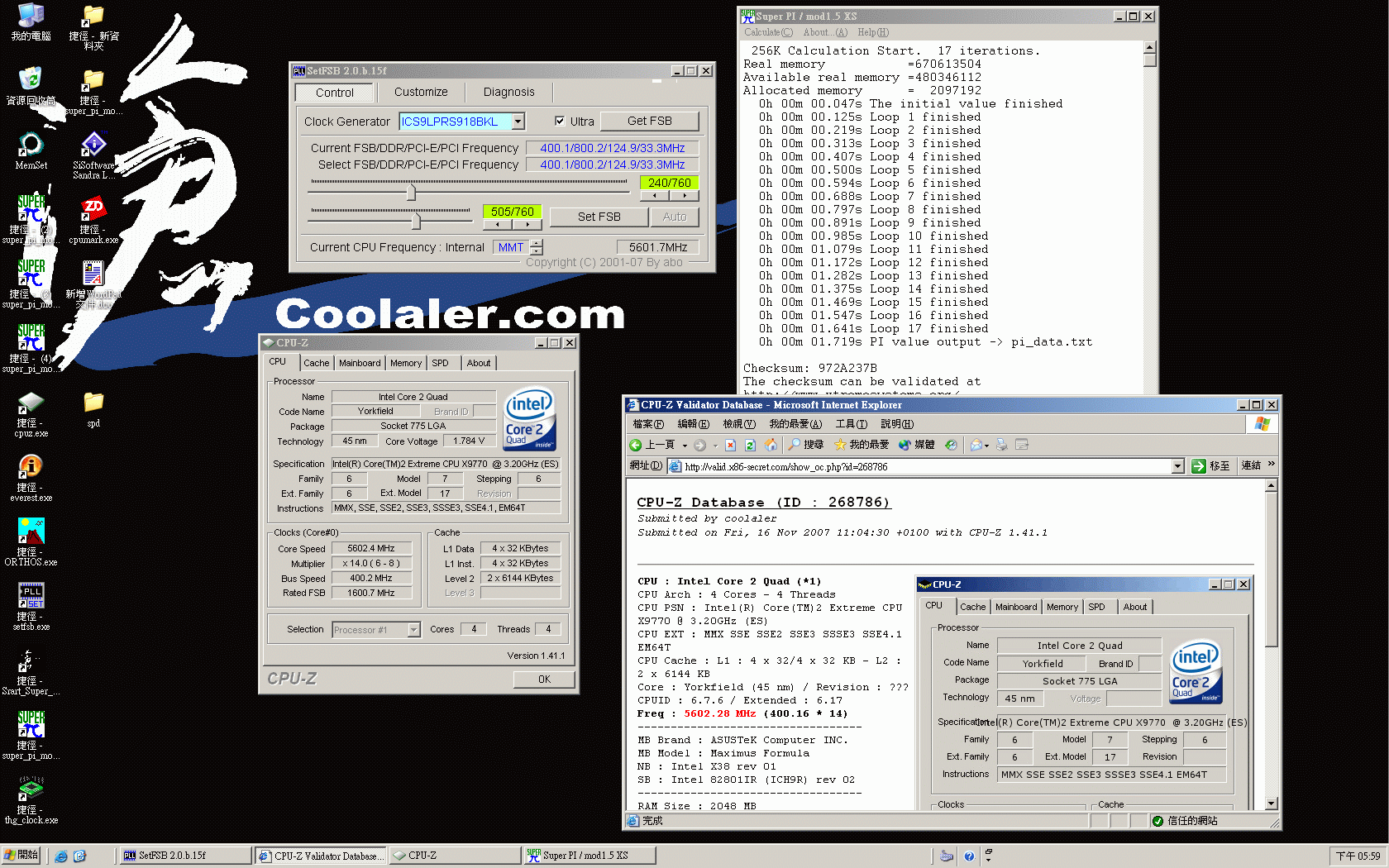Click the lower FSB slider thumb in SetFSB
The image size is (1389, 868).
point(416,221)
